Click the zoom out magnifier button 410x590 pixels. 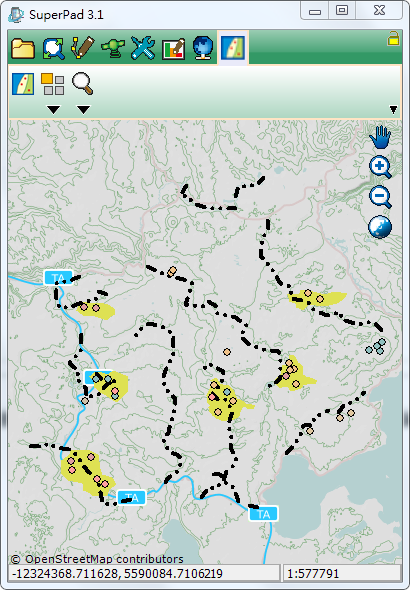pos(380,197)
